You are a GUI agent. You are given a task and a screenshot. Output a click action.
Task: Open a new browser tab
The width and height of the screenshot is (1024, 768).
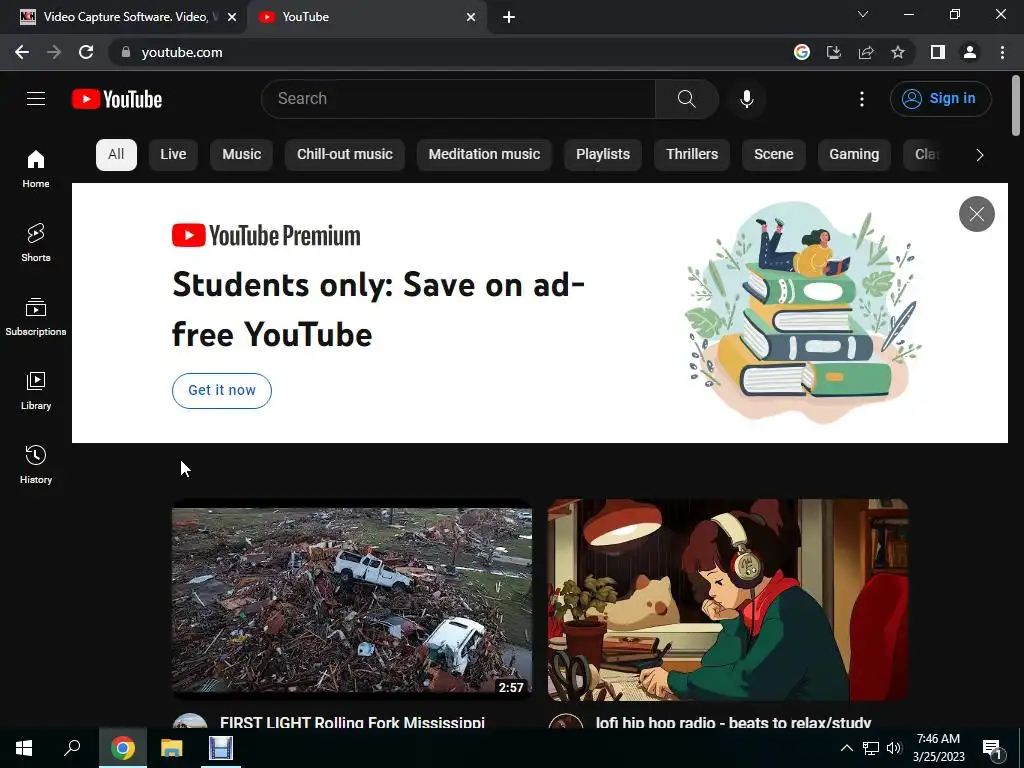tap(509, 18)
